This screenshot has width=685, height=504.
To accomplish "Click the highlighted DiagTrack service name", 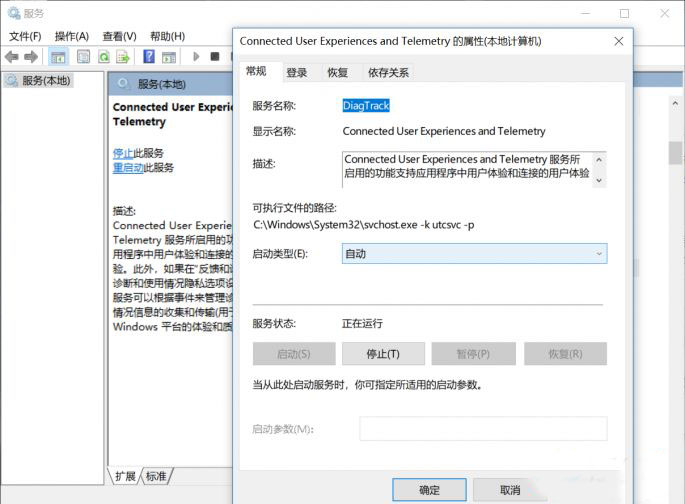I will point(366,106).
